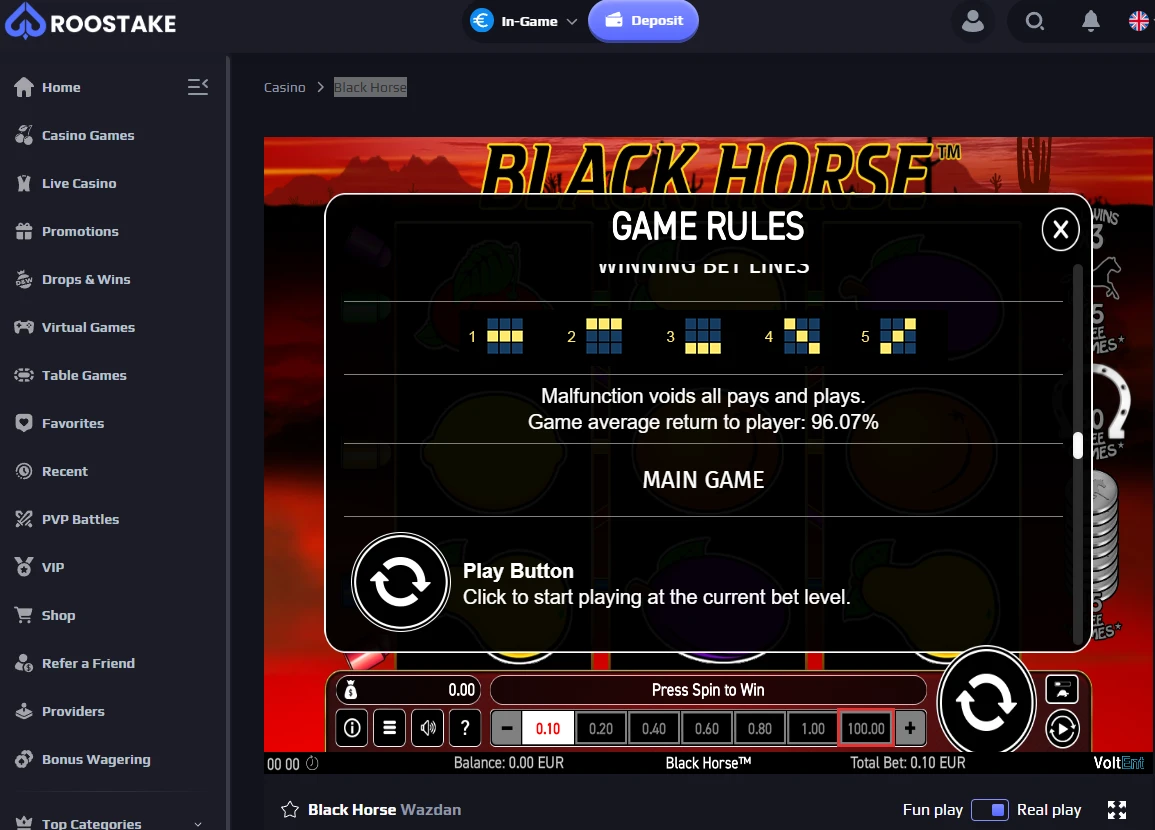
Task: Click the Home house icon
Action: pyautogui.click(x=24, y=87)
